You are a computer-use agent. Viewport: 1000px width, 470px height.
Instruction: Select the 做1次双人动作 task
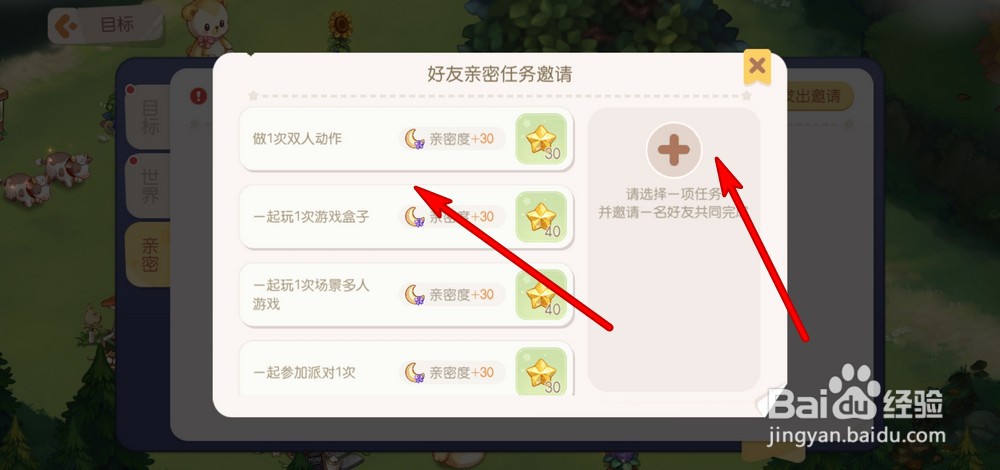pyautogui.click(x=406, y=139)
